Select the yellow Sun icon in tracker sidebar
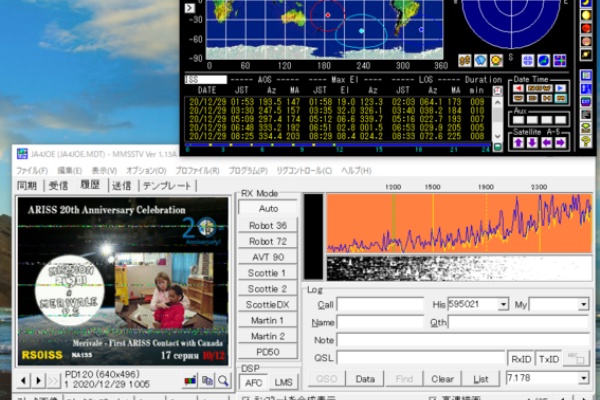This screenshot has height=400, width=600. click(x=586, y=15)
